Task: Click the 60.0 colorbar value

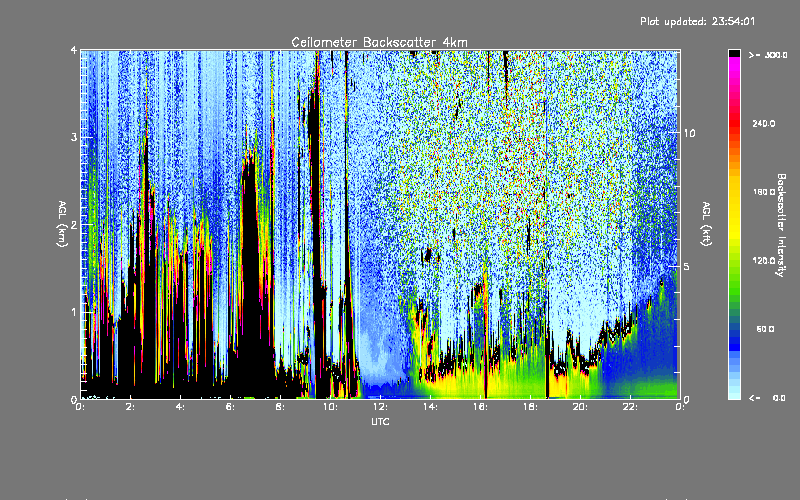Action: coord(765,329)
